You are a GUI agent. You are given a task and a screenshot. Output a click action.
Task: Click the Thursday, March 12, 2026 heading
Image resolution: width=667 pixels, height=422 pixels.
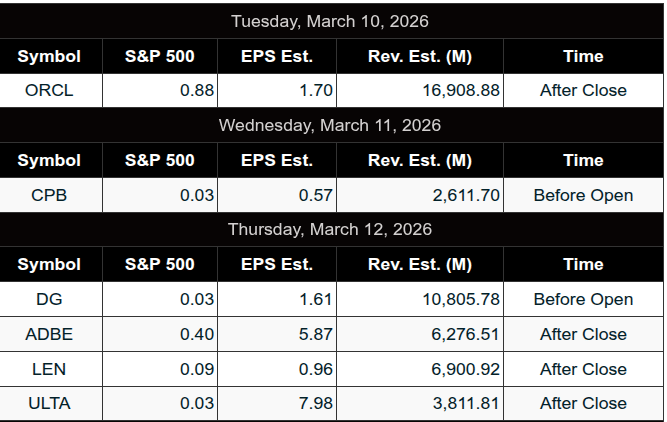tap(331, 229)
